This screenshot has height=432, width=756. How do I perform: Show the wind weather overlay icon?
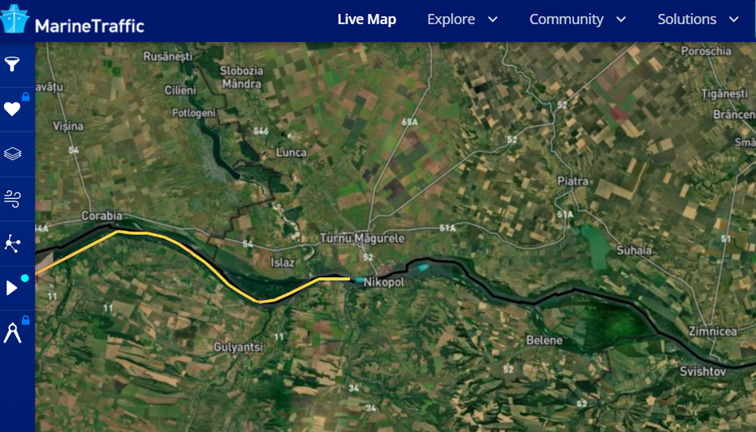click(12, 199)
